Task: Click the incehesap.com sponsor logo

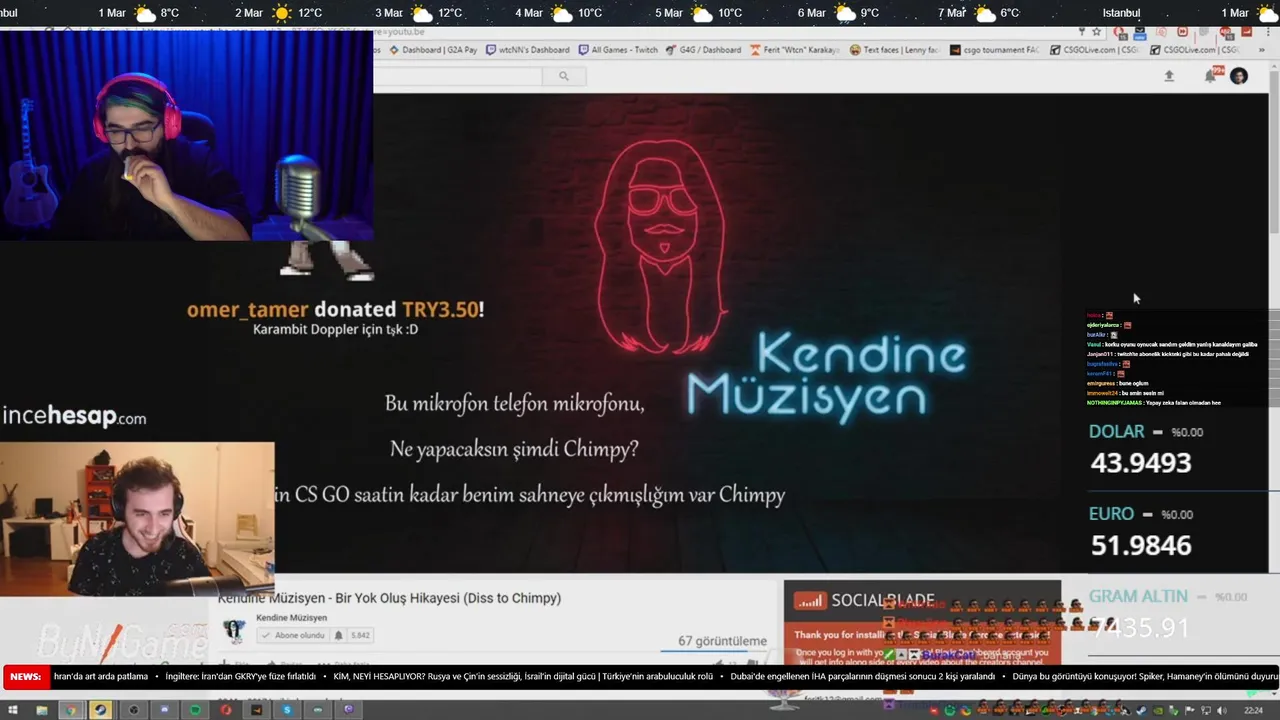Action: click(x=73, y=417)
